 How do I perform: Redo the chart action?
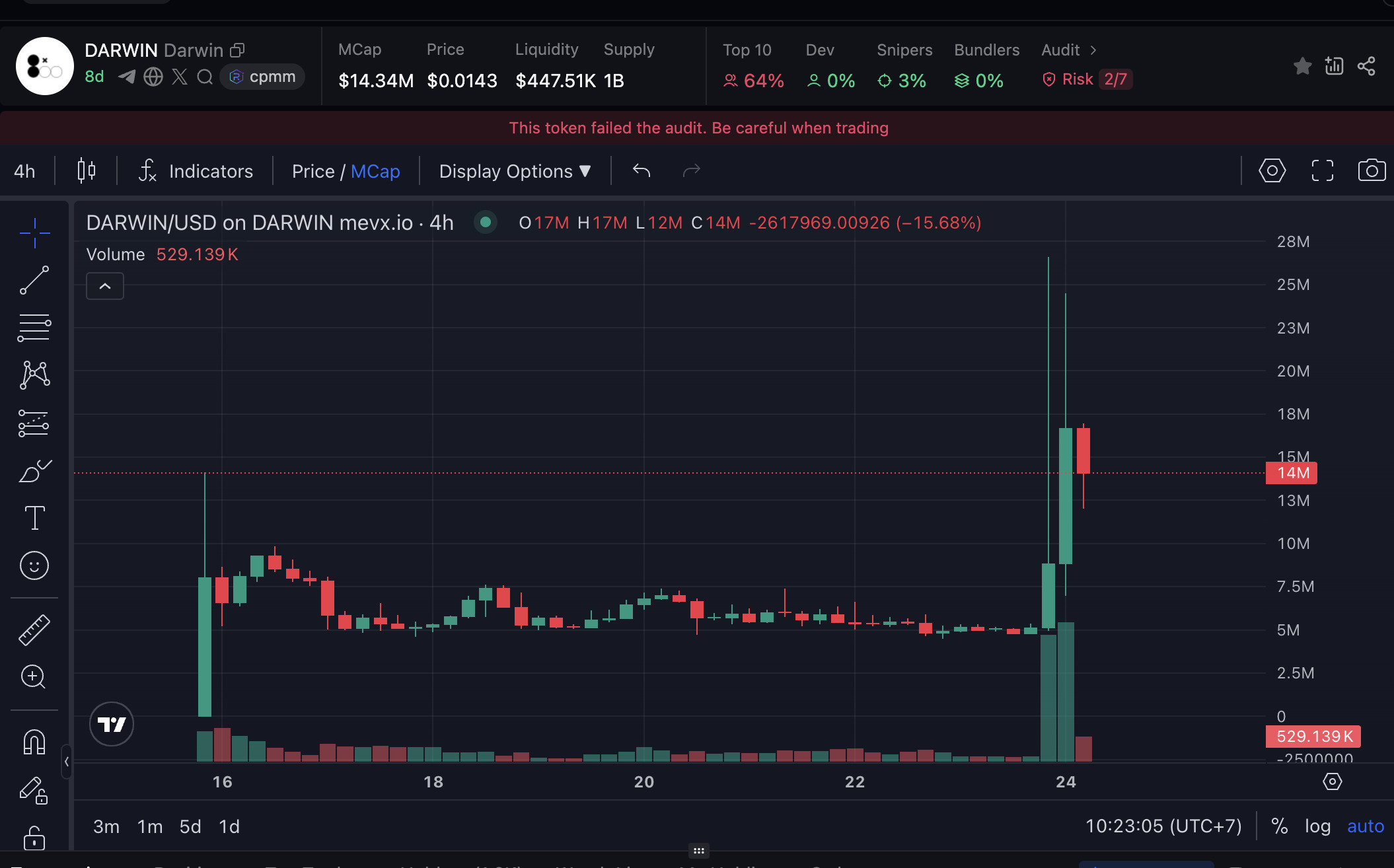[691, 171]
